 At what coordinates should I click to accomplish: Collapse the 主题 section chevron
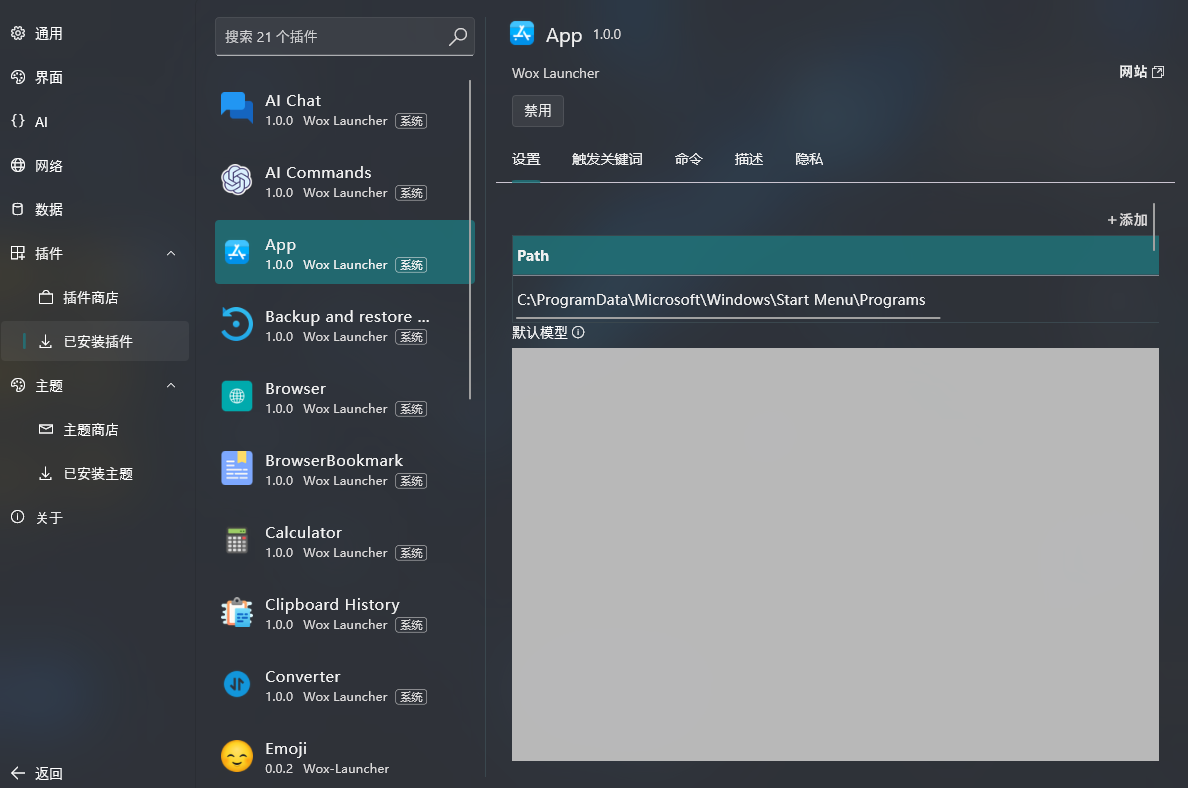click(171, 386)
